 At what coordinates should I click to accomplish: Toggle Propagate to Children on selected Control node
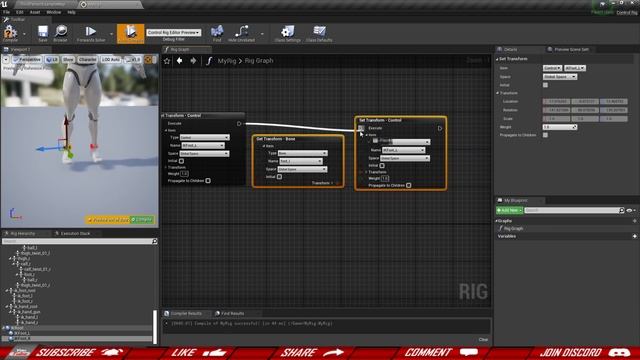(409, 185)
